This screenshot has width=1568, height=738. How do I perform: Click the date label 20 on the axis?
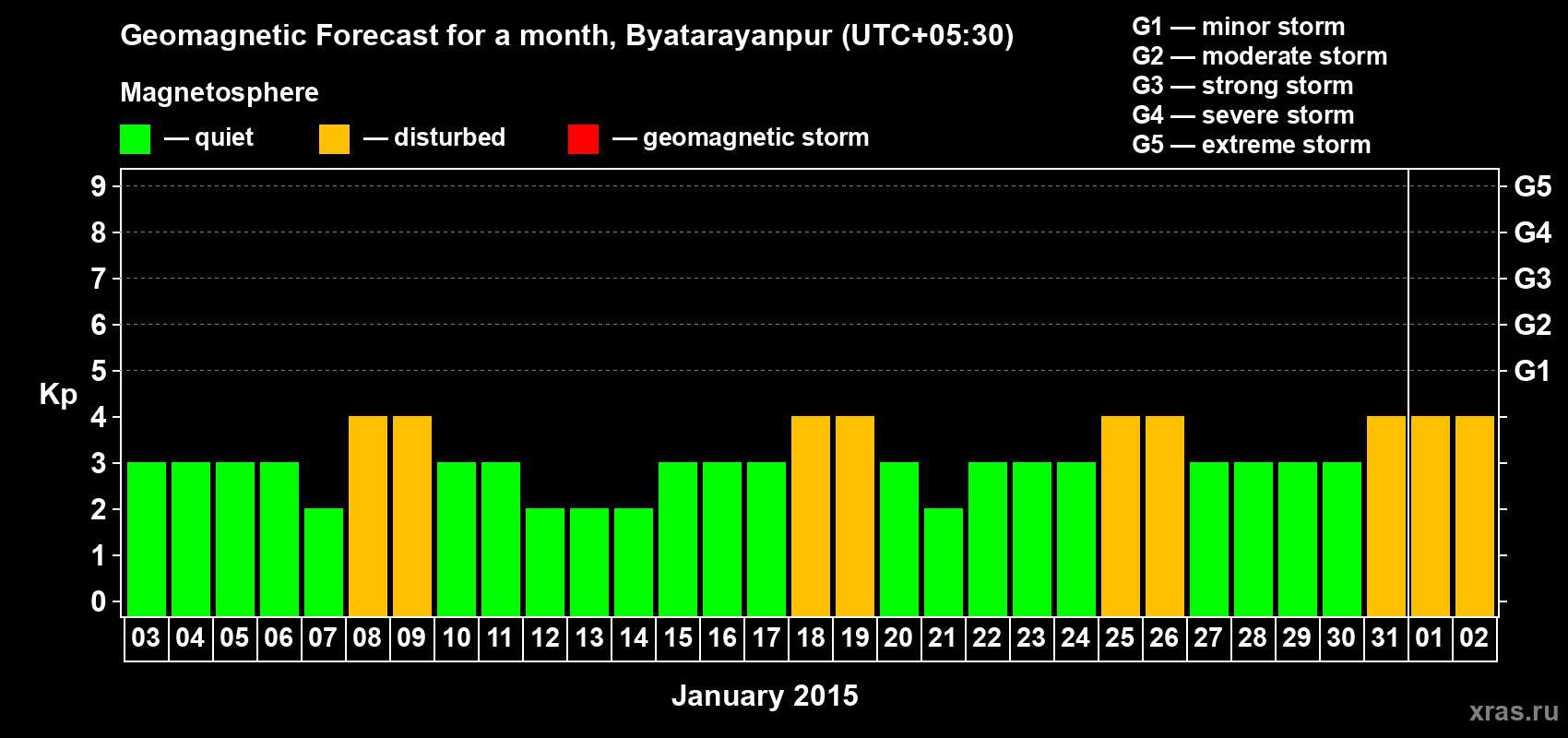pyautogui.click(x=898, y=637)
